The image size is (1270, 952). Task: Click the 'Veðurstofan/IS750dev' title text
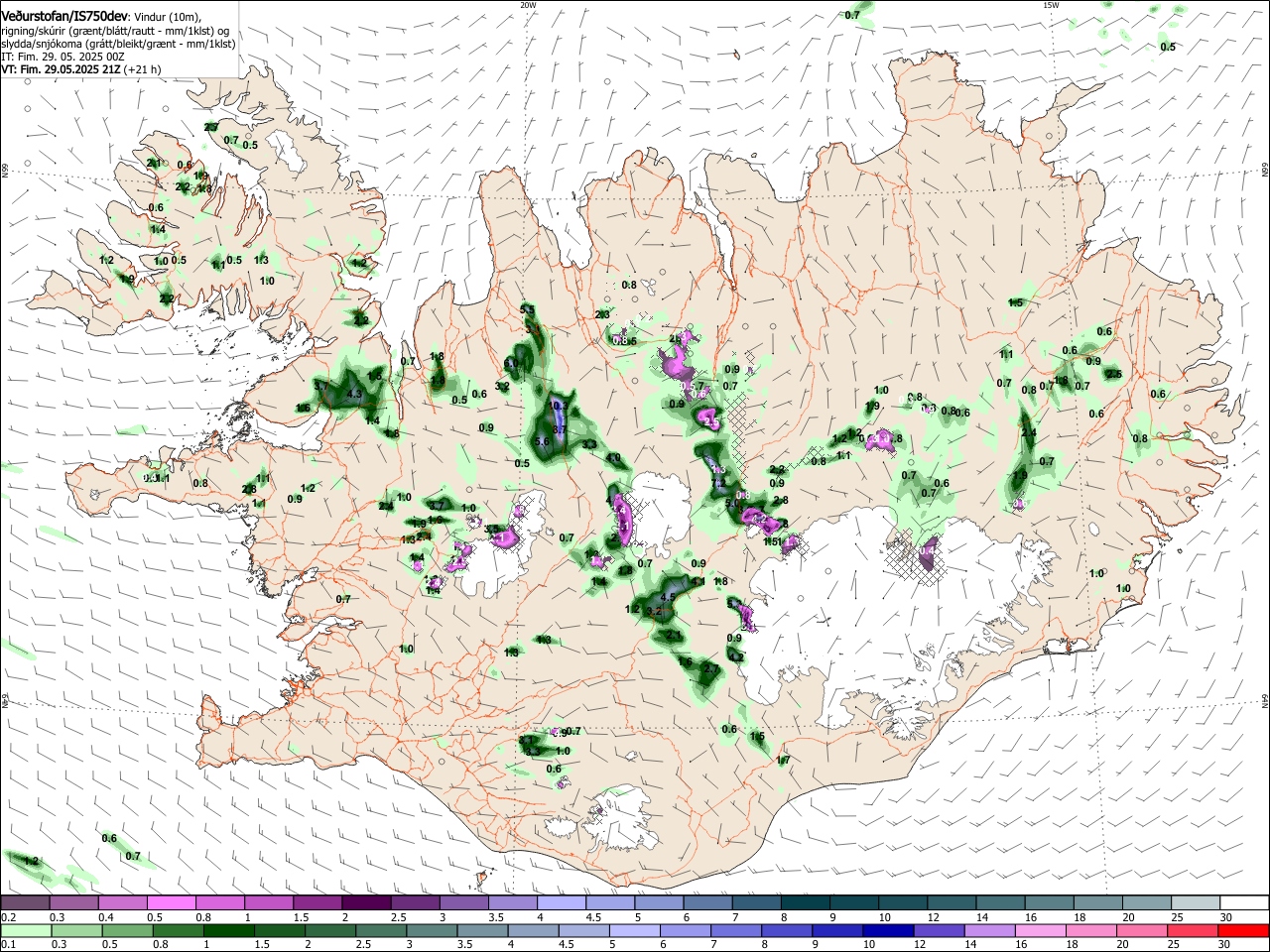[64, 17]
